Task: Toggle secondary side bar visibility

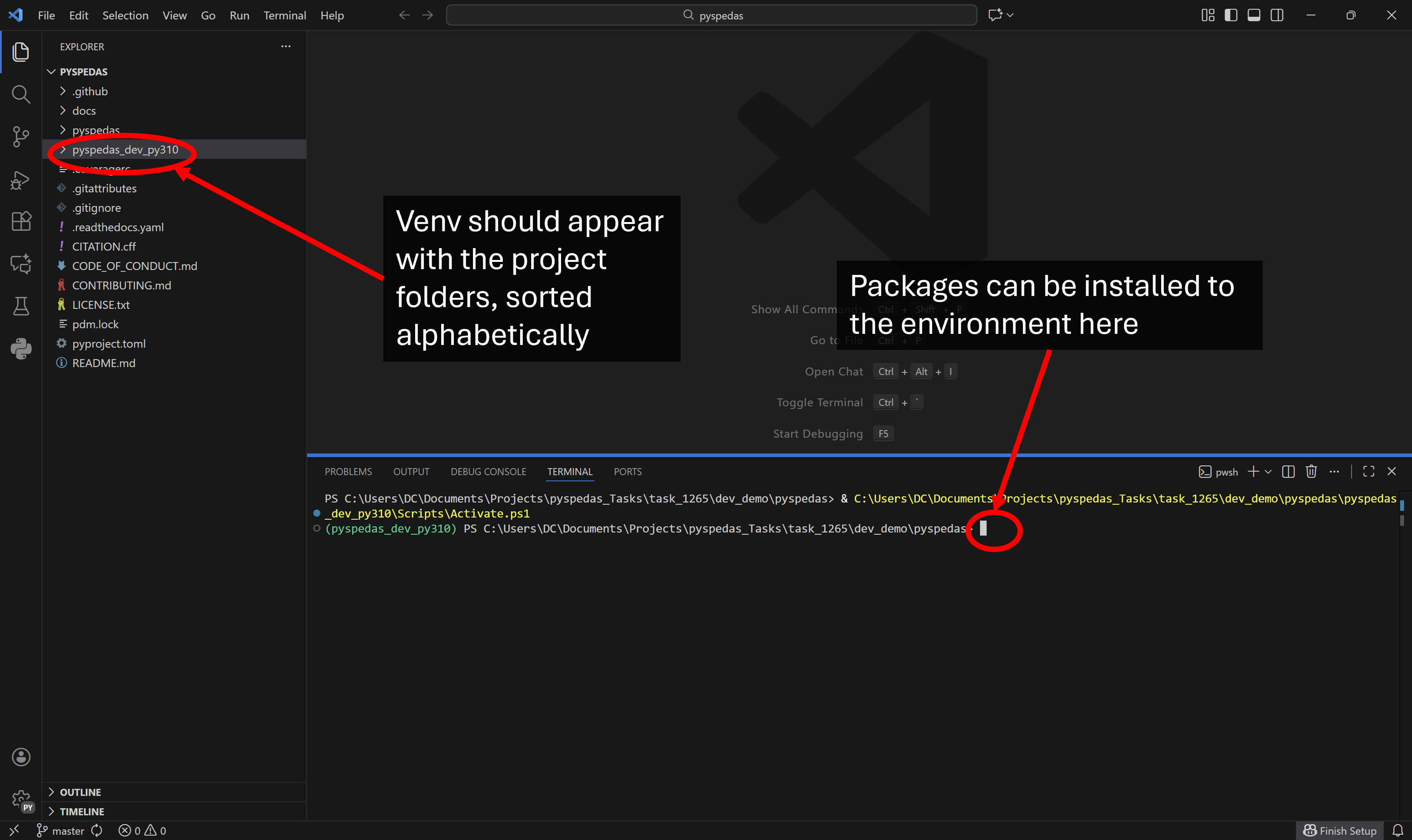Action: 1277,15
